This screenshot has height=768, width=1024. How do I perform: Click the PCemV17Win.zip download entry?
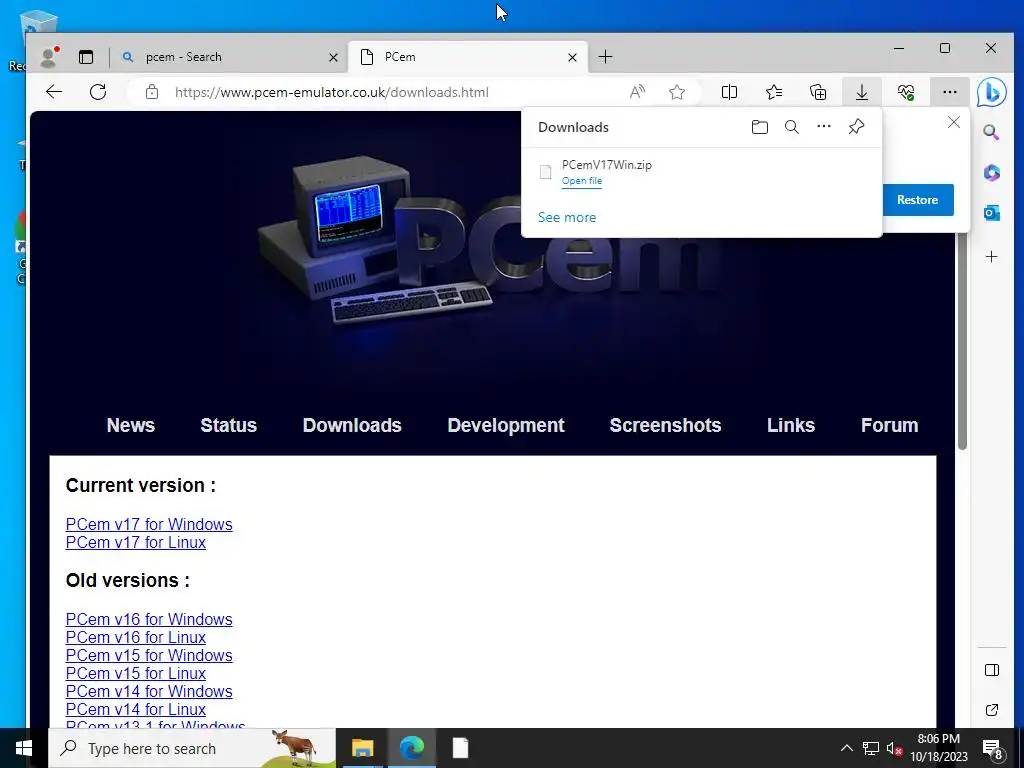(x=701, y=172)
